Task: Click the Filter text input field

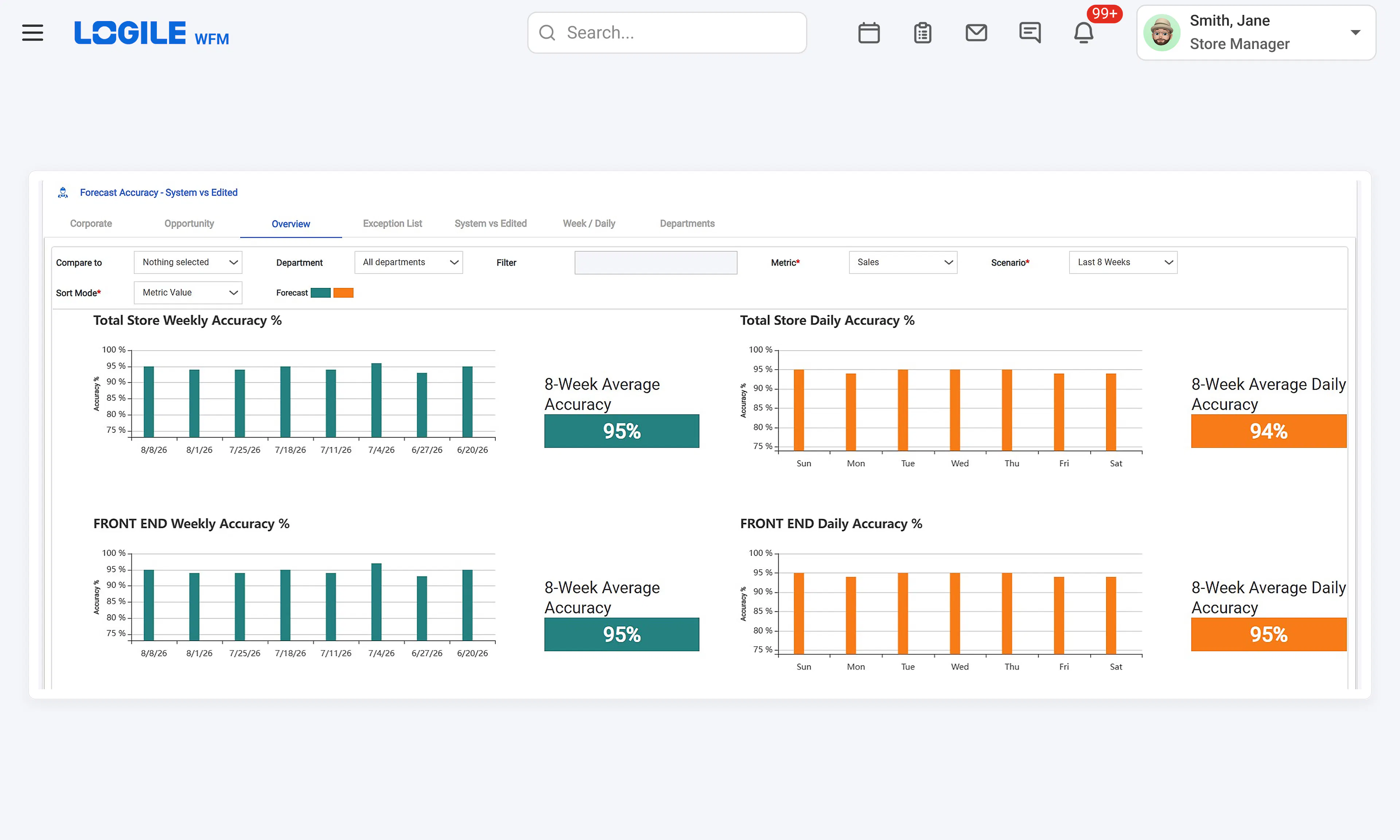Action: [656, 262]
